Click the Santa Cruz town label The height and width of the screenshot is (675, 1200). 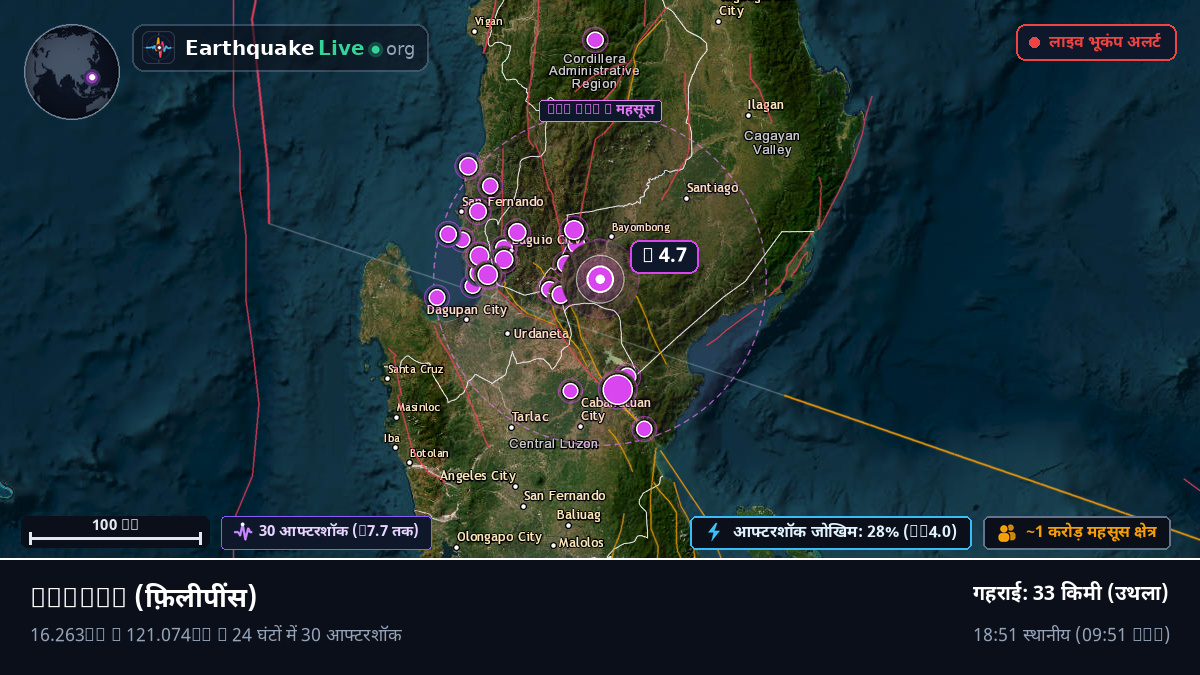click(x=415, y=369)
